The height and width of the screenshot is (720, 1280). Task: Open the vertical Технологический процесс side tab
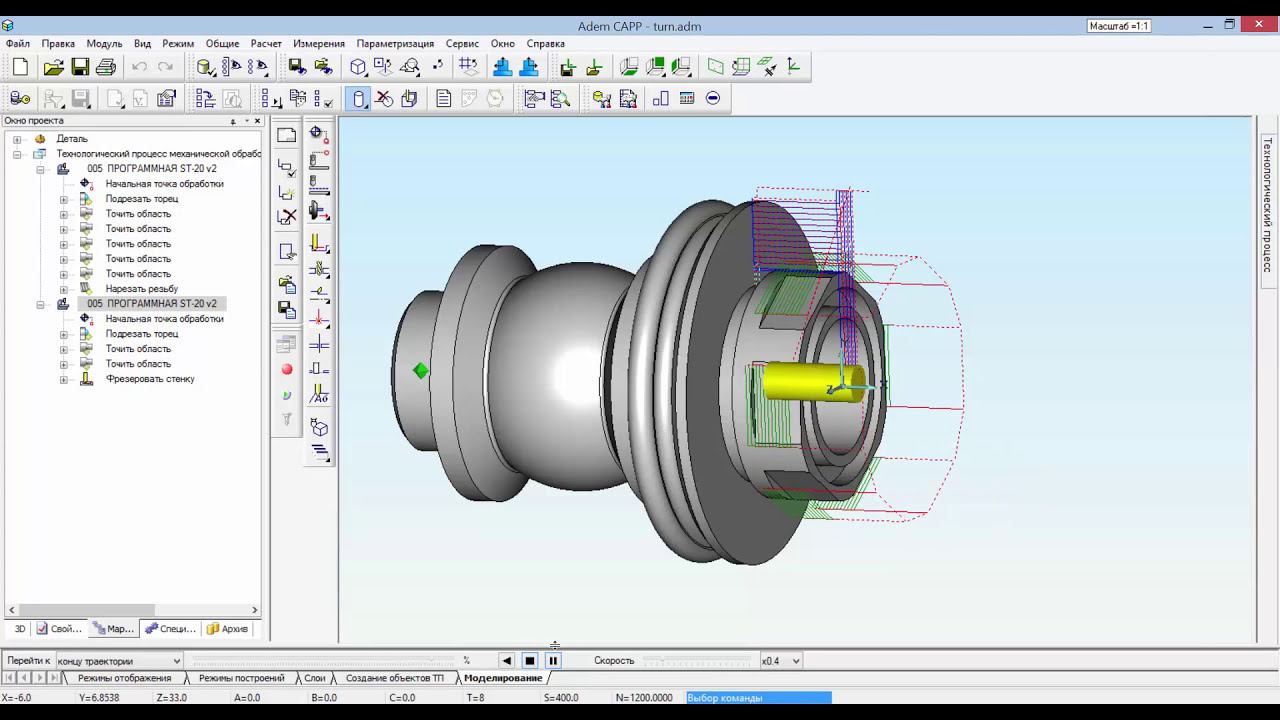click(x=1266, y=206)
